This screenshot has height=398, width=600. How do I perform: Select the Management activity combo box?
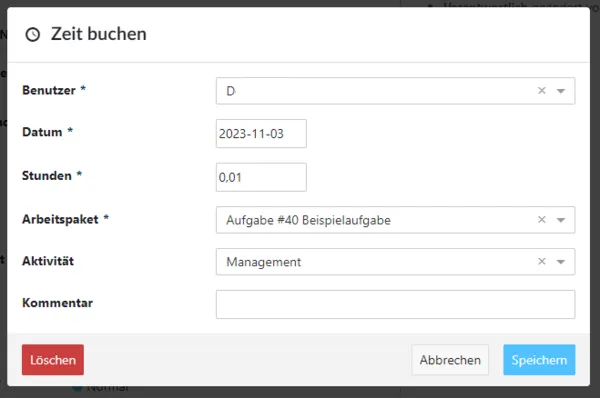(395, 262)
